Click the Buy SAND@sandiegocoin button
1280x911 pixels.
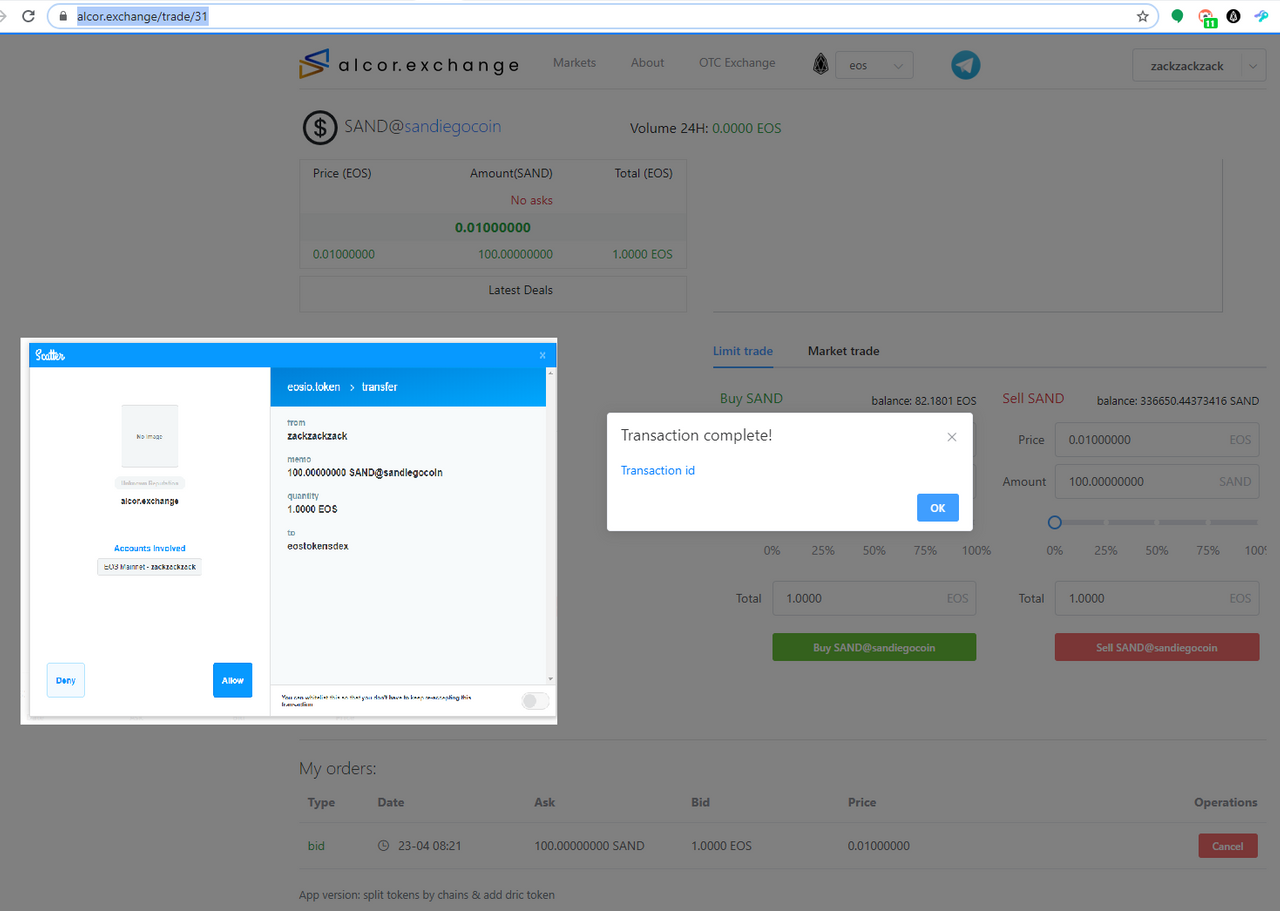(874, 647)
